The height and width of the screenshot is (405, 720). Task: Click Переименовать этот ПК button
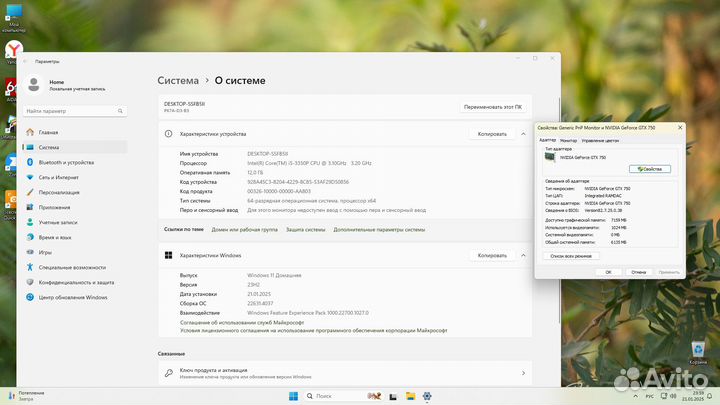[493, 107]
